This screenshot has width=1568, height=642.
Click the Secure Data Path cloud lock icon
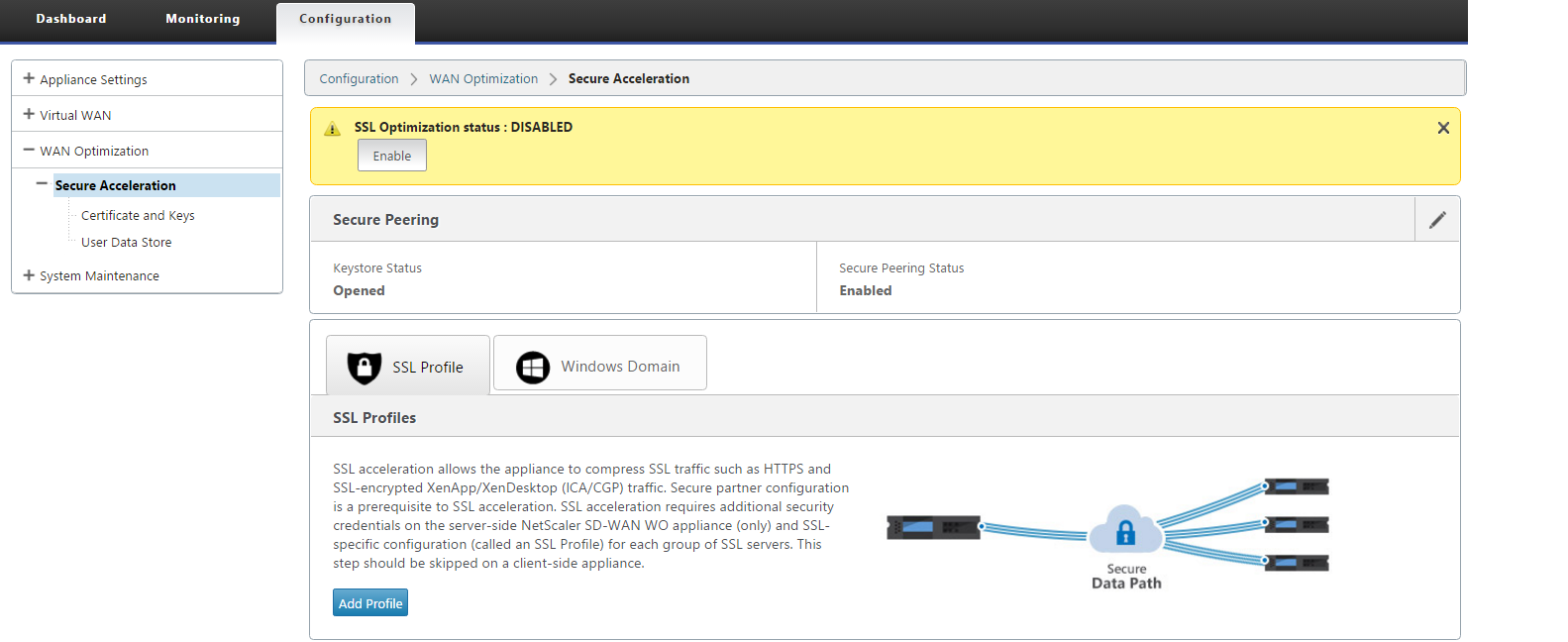coord(1125,532)
